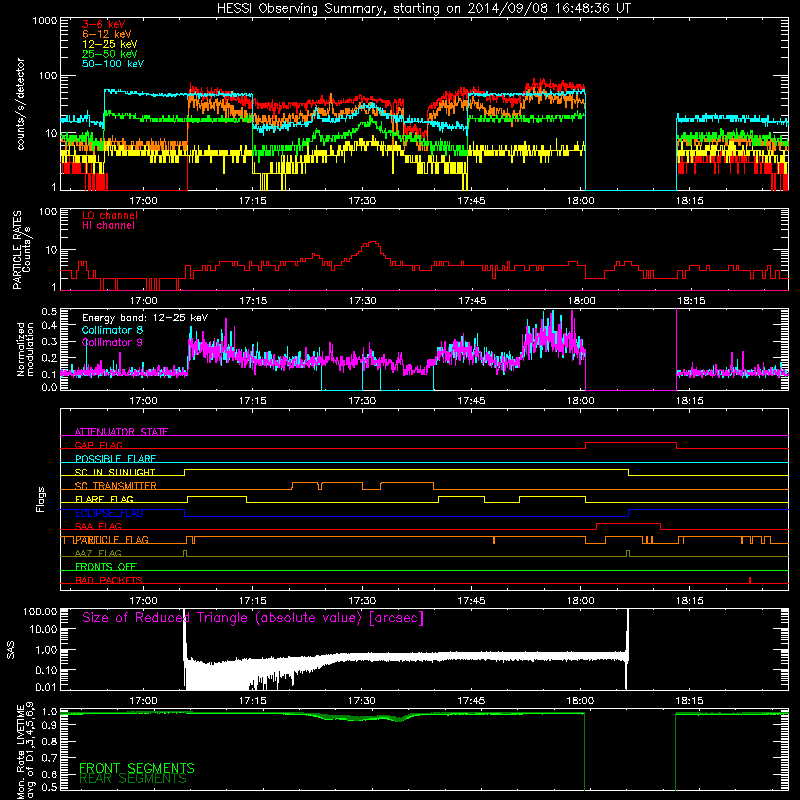Click the SAA FLAG label
The height and width of the screenshot is (800, 800).
(x=98, y=526)
